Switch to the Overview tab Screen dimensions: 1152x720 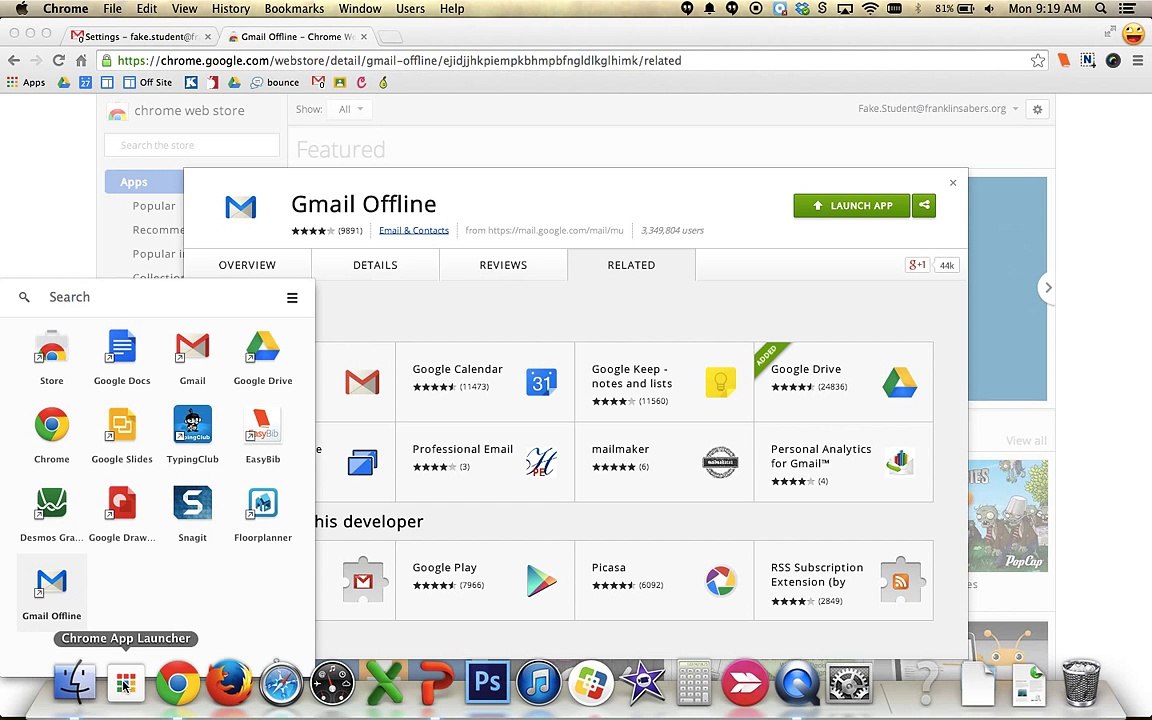point(247,265)
